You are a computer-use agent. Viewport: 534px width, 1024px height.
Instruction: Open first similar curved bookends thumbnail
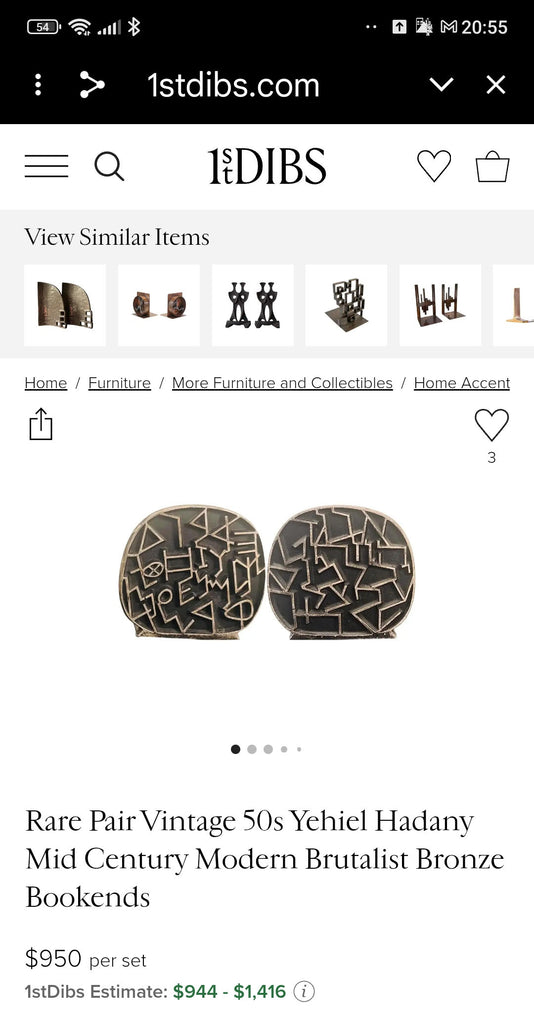(x=65, y=305)
